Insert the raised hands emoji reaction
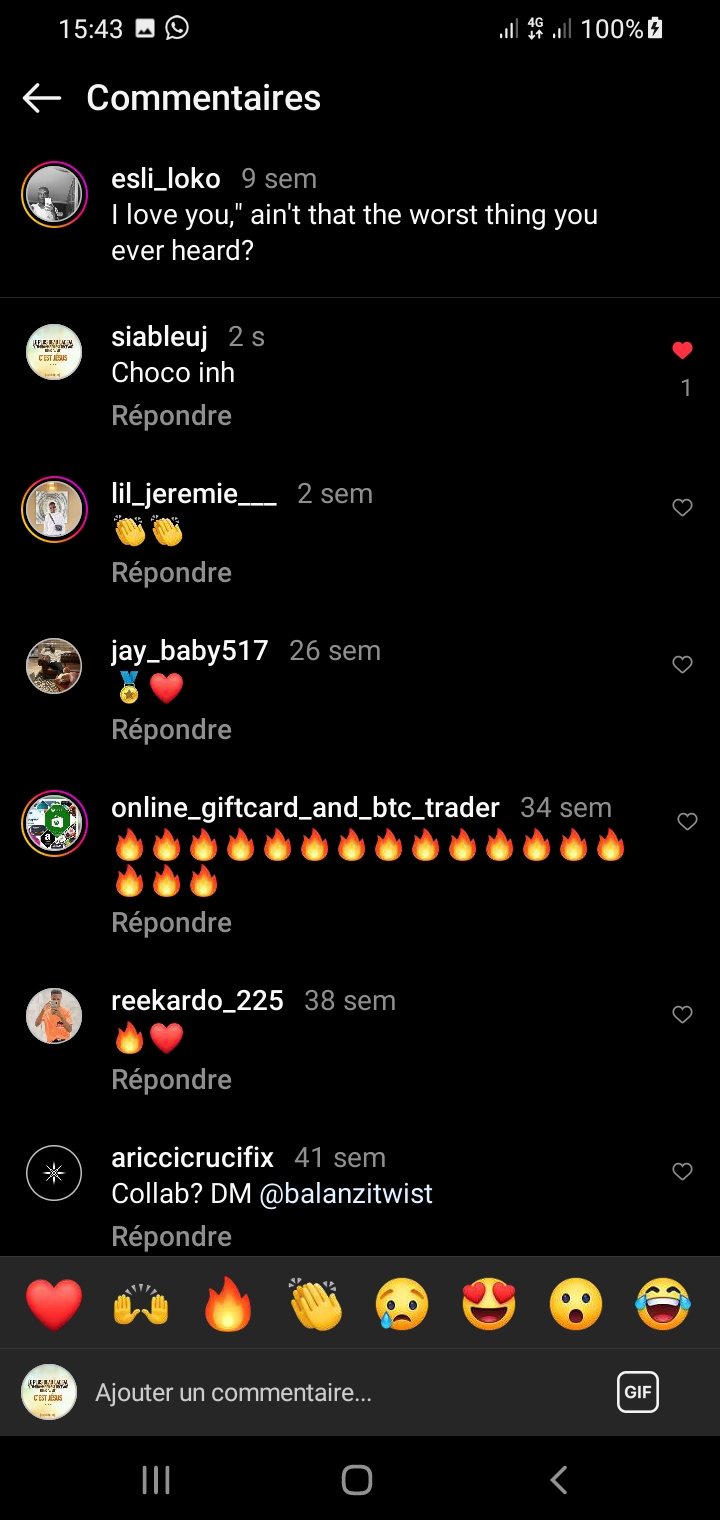 pos(141,1305)
